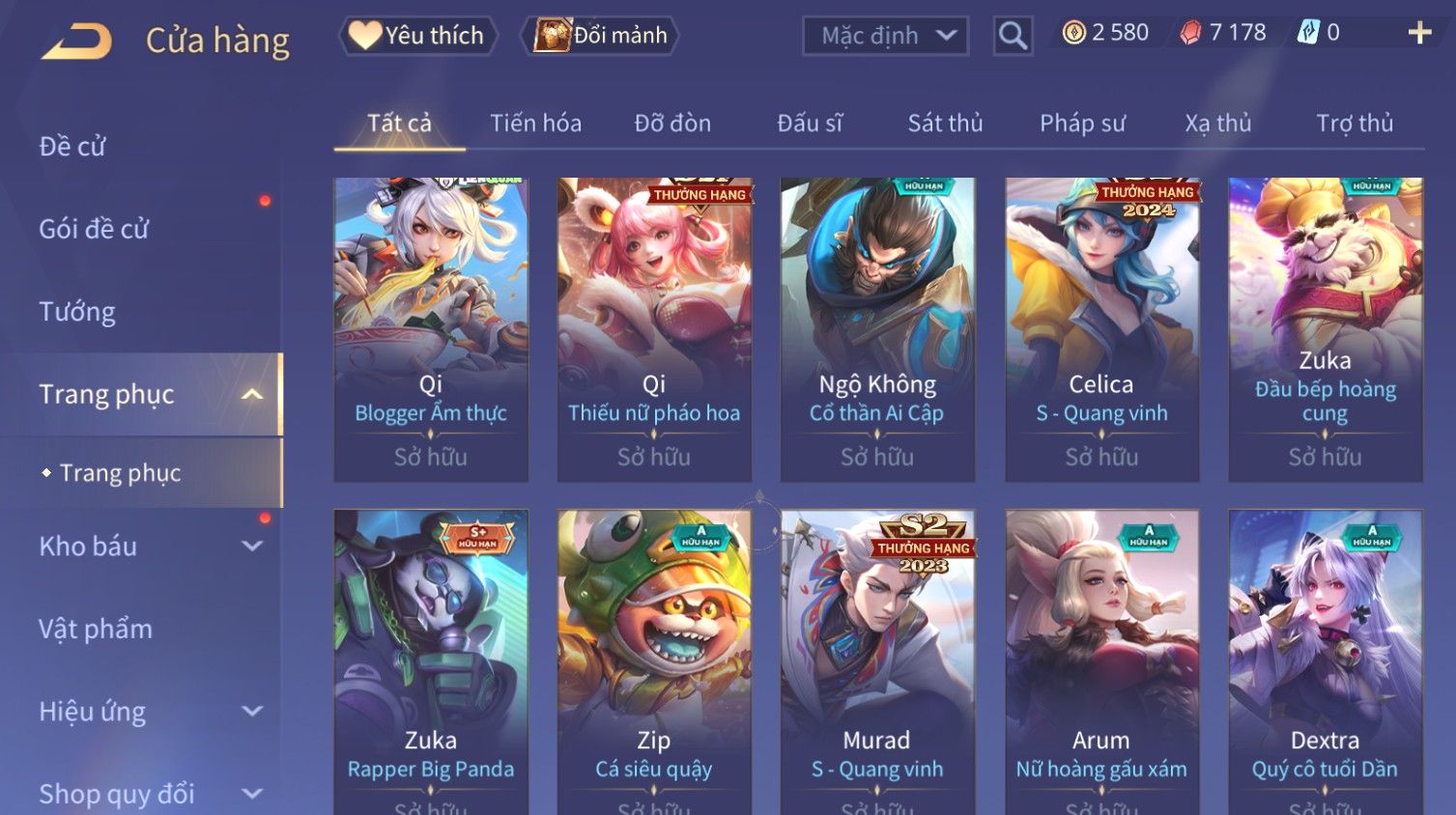The image size is (1456, 815).
Task: Open Đổi mảnh fragment exchange button
Action: [x=600, y=36]
